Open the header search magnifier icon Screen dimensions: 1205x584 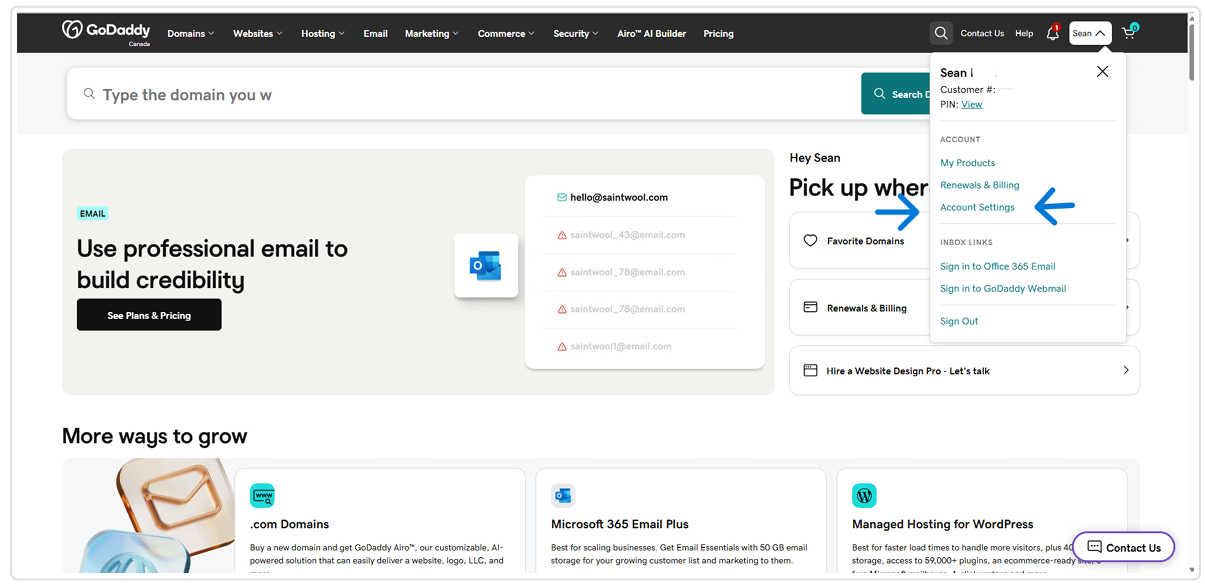click(941, 33)
